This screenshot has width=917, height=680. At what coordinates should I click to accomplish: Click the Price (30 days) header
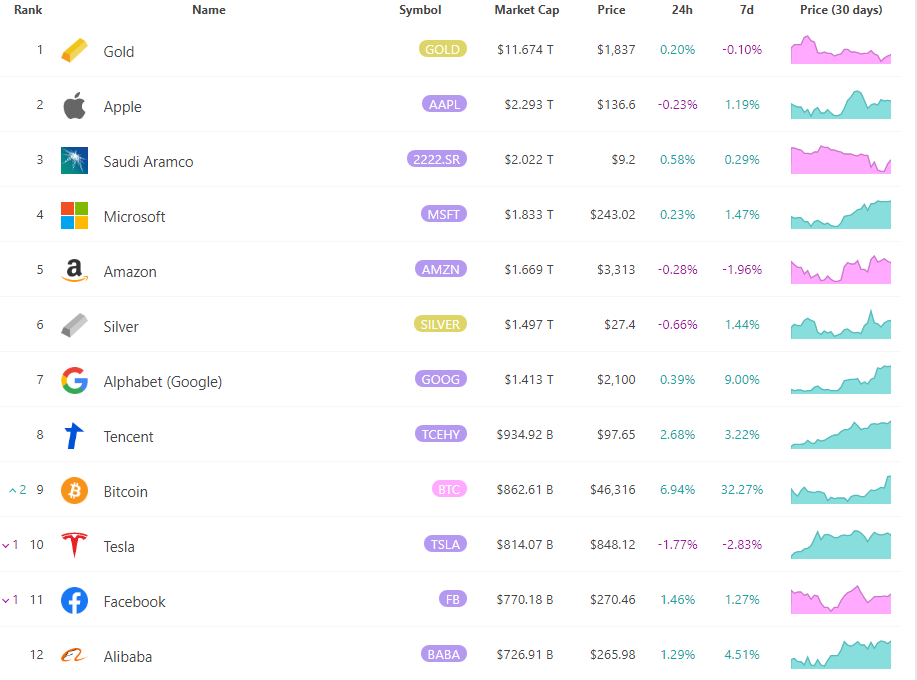click(841, 10)
